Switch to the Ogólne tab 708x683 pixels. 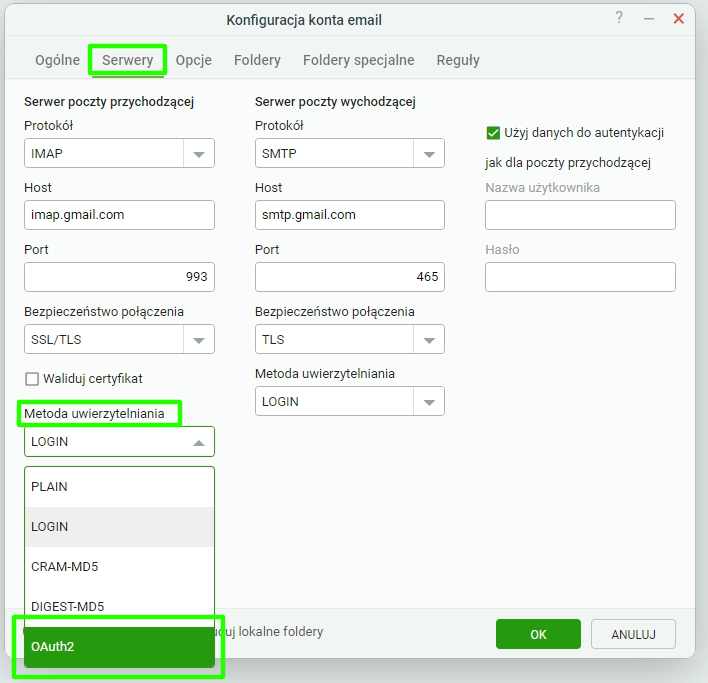click(57, 60)
